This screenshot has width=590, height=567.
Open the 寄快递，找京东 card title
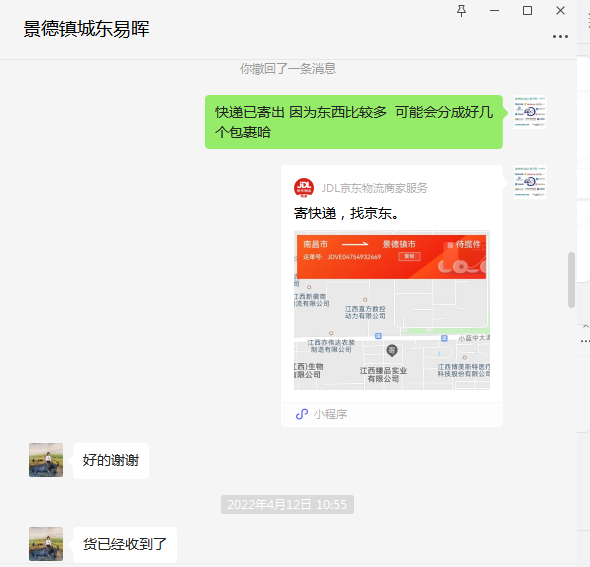346,213
